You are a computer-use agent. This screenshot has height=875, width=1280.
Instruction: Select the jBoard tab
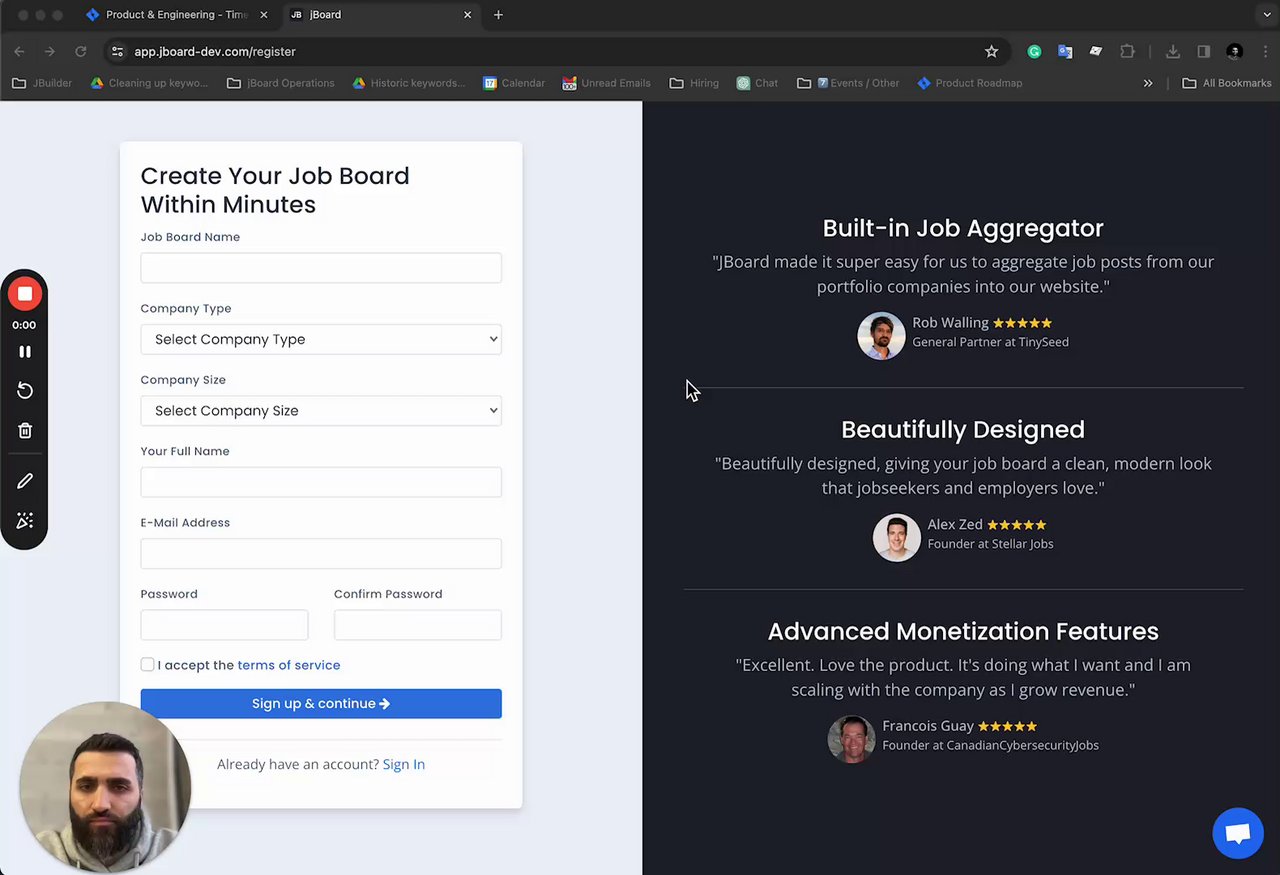(x=380, y=15)
